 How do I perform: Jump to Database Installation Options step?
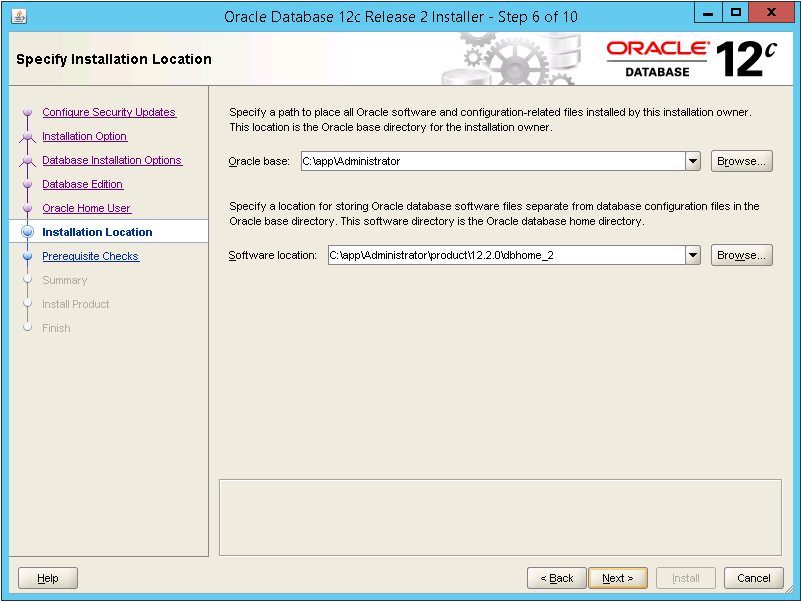click(112, 161)
